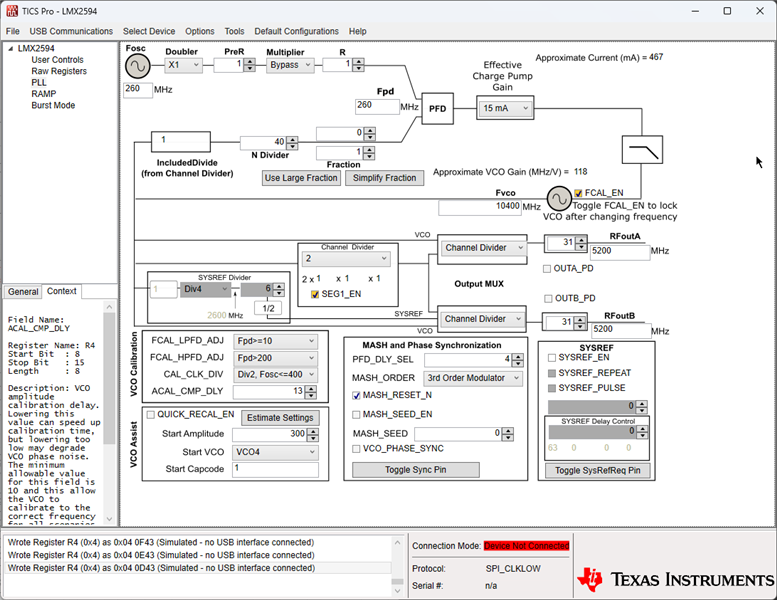Click the Fvco frequency field

pos(480,207)
